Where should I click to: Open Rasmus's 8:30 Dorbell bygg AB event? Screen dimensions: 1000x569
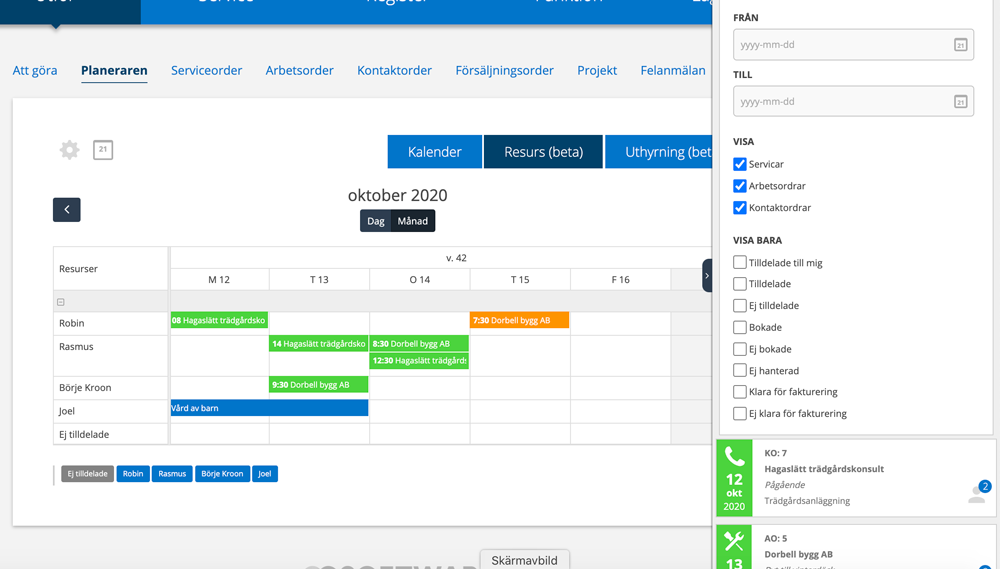click(x=419, y=343)
